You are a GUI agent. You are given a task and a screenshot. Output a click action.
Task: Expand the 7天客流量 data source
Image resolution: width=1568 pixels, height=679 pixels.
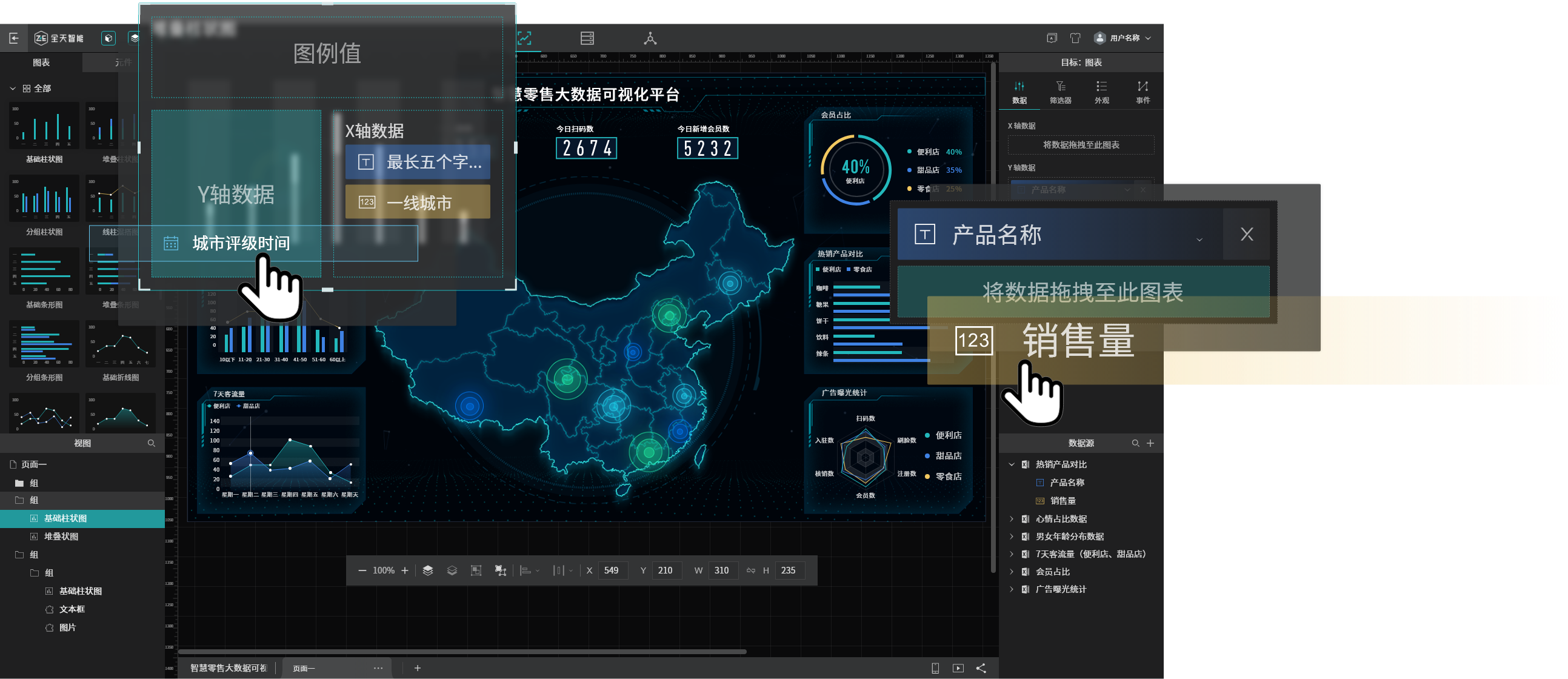[1012, 554]
